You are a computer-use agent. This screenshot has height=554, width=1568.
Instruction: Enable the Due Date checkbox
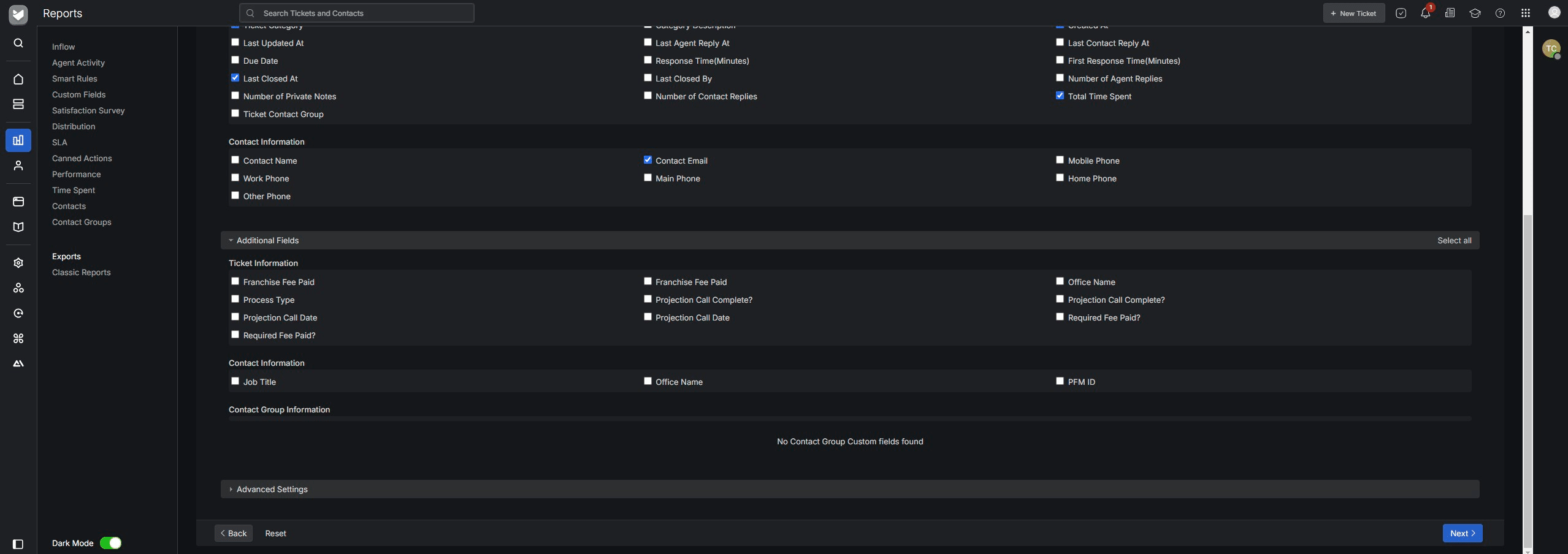(235, 59)
